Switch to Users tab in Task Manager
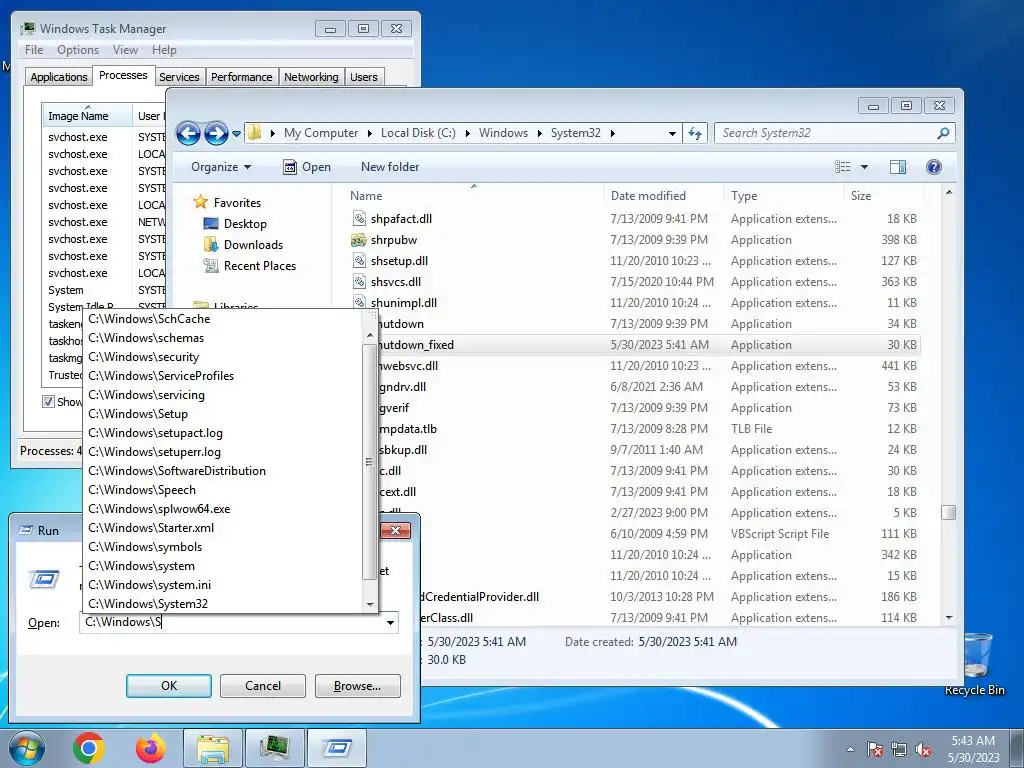This screenshot has height=768, width=1024. click(364, 77)
